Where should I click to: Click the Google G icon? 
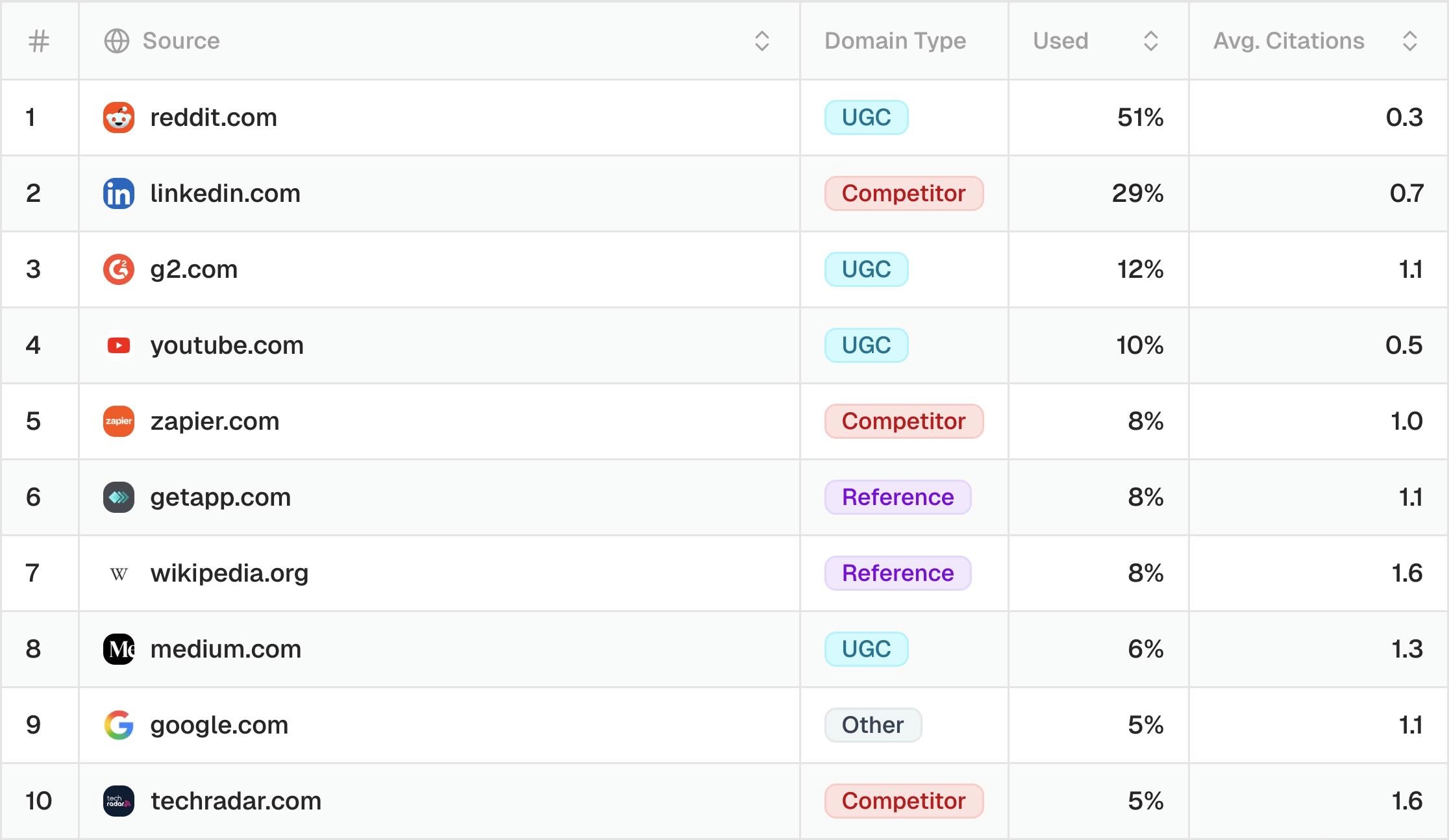(x=119, y=725)
